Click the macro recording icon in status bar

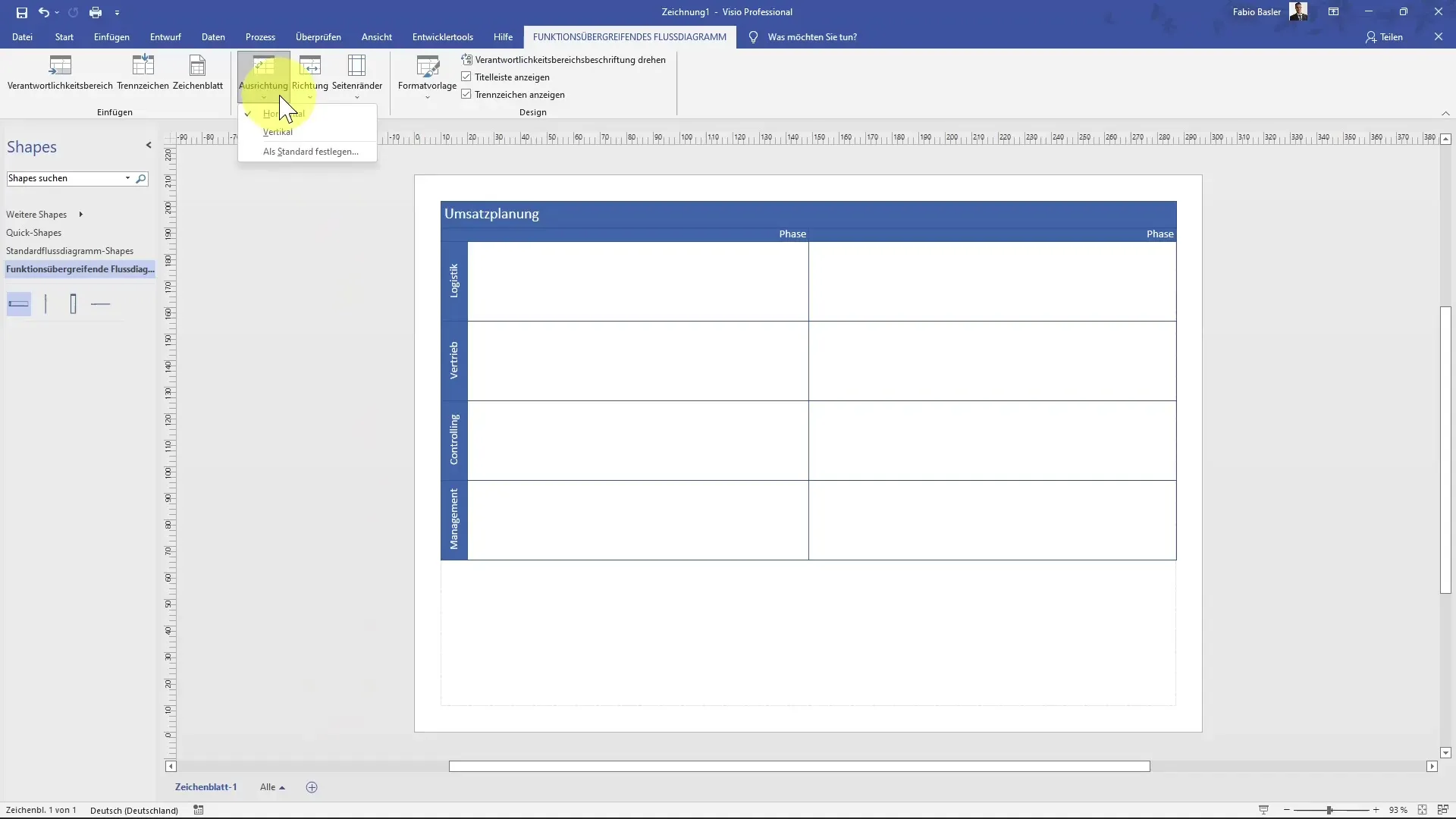pos(199,810)
